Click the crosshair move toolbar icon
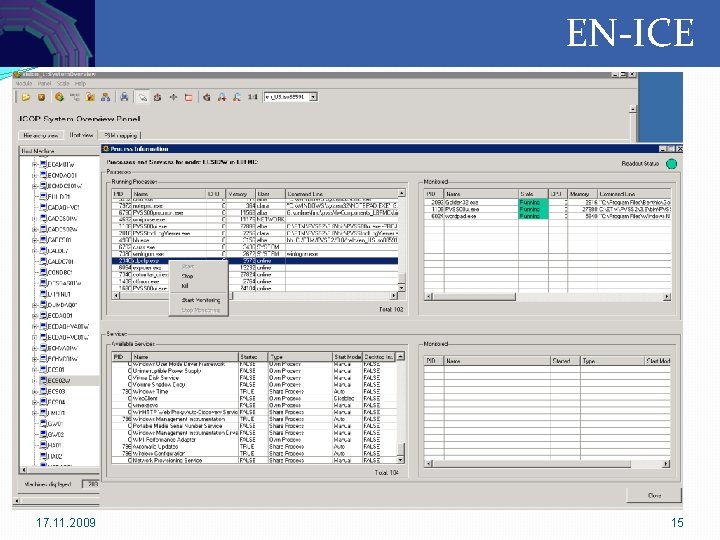Image resolution: width=720 pixels, height=540 pixels. click(173, 97)
